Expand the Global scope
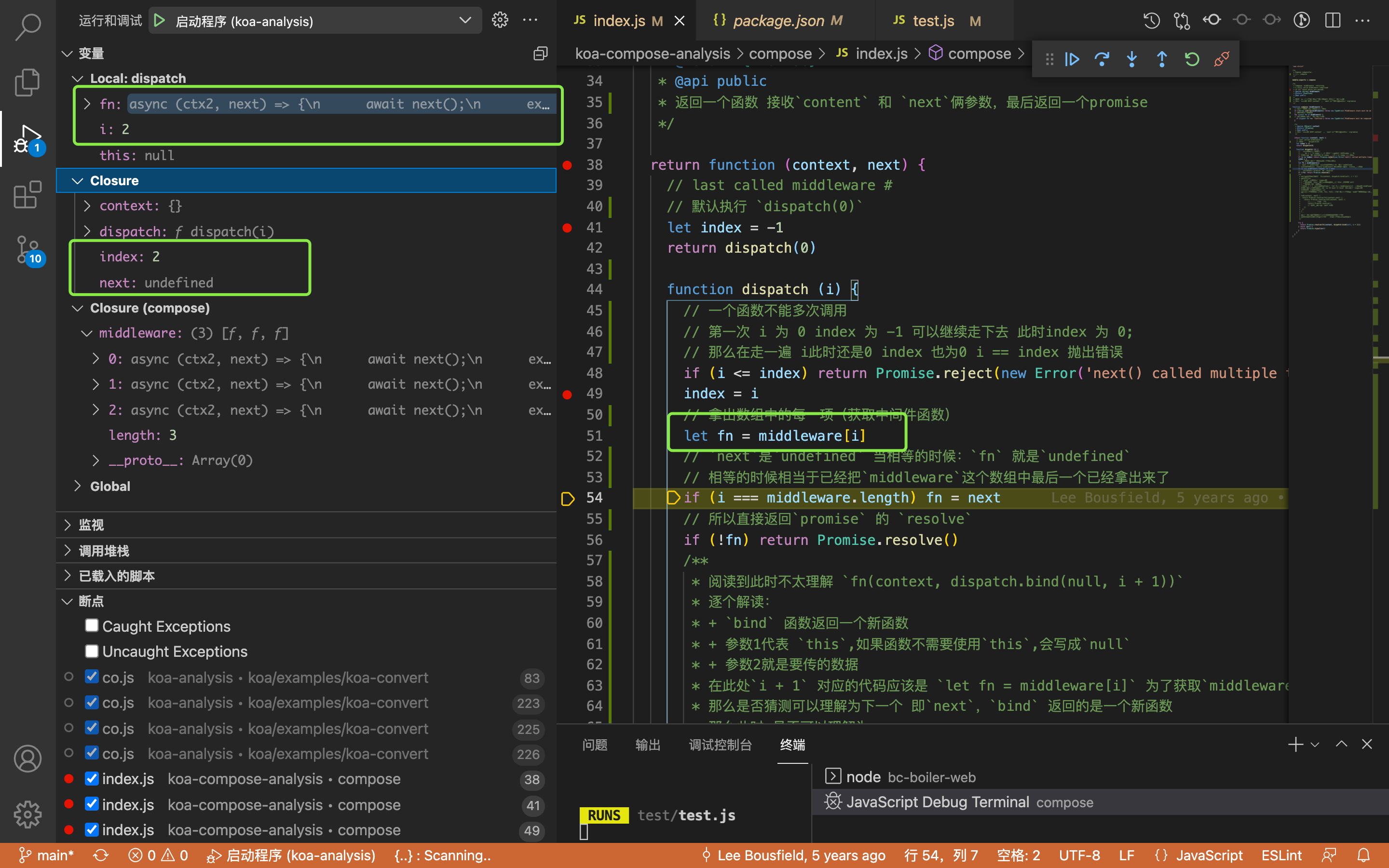1389x868 pixels. pos(78,486)
